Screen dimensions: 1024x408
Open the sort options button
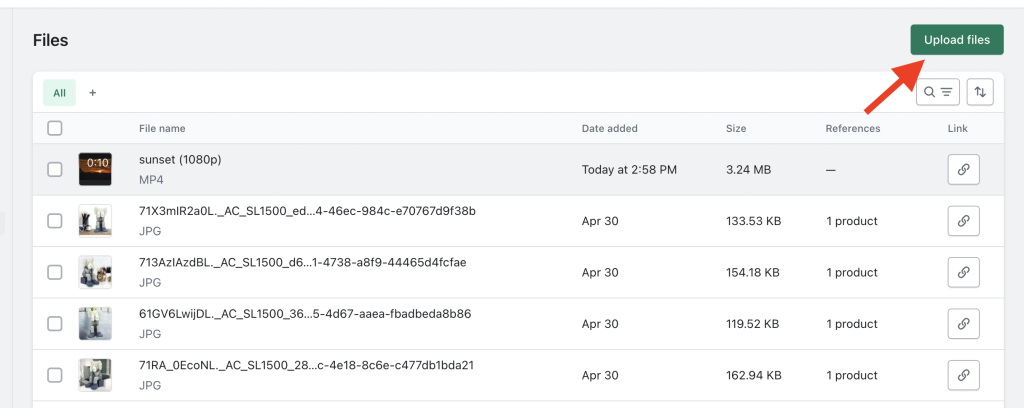click(980, 92)
